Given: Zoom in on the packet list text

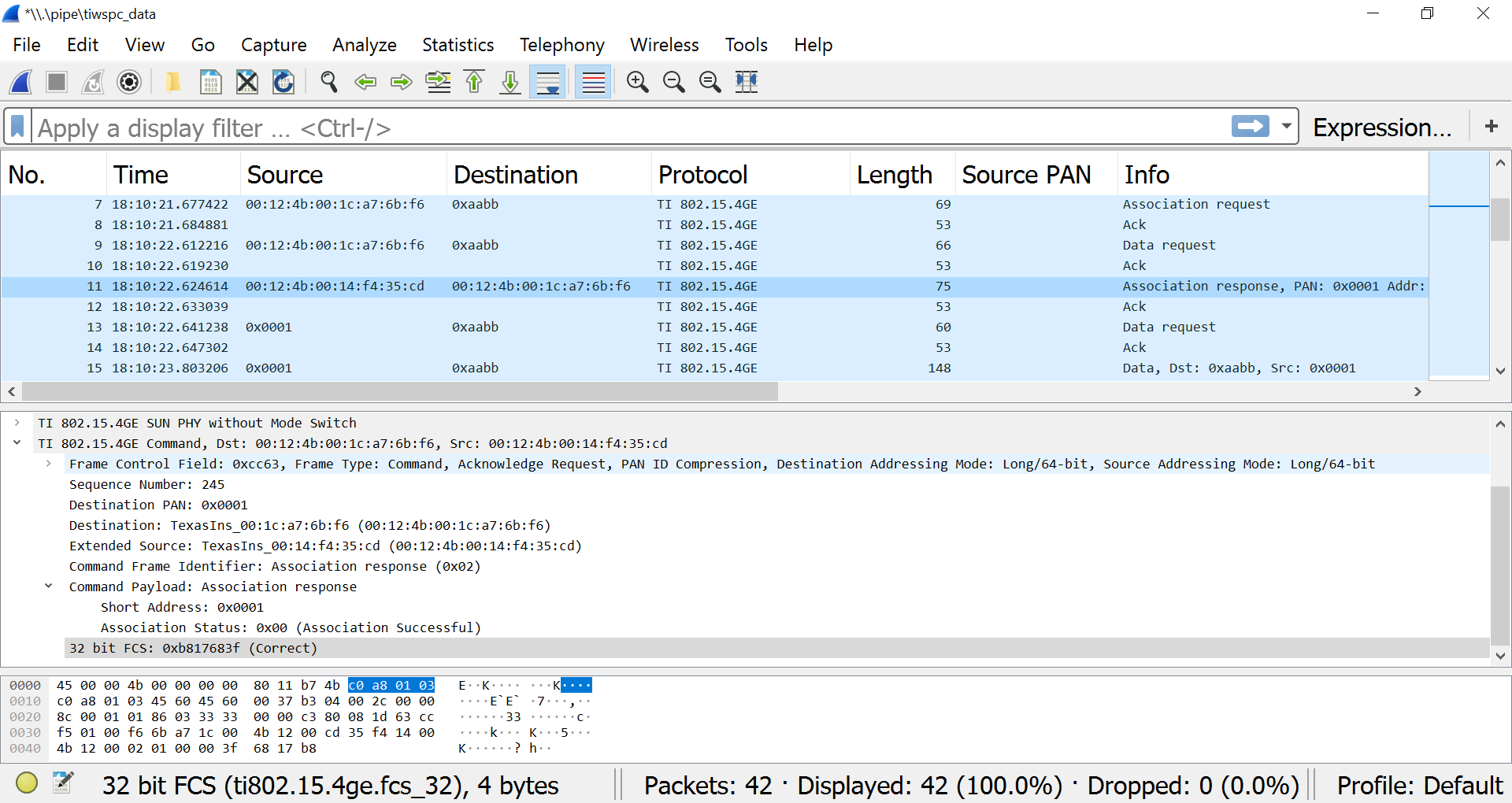Looking at the screenshot, I should click(x=637, y=82).
